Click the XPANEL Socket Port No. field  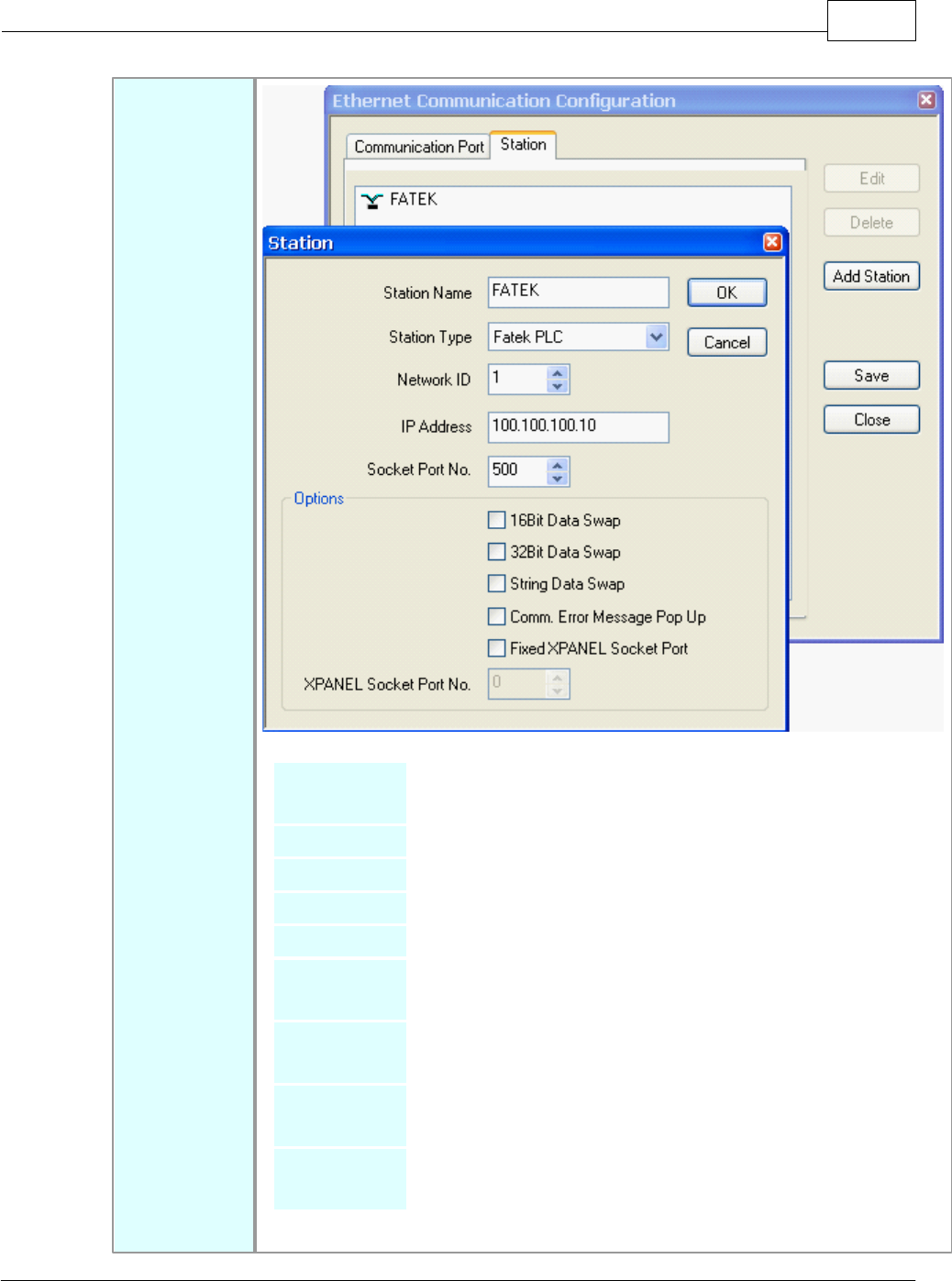pyautogui.click(x=517, y=683)
